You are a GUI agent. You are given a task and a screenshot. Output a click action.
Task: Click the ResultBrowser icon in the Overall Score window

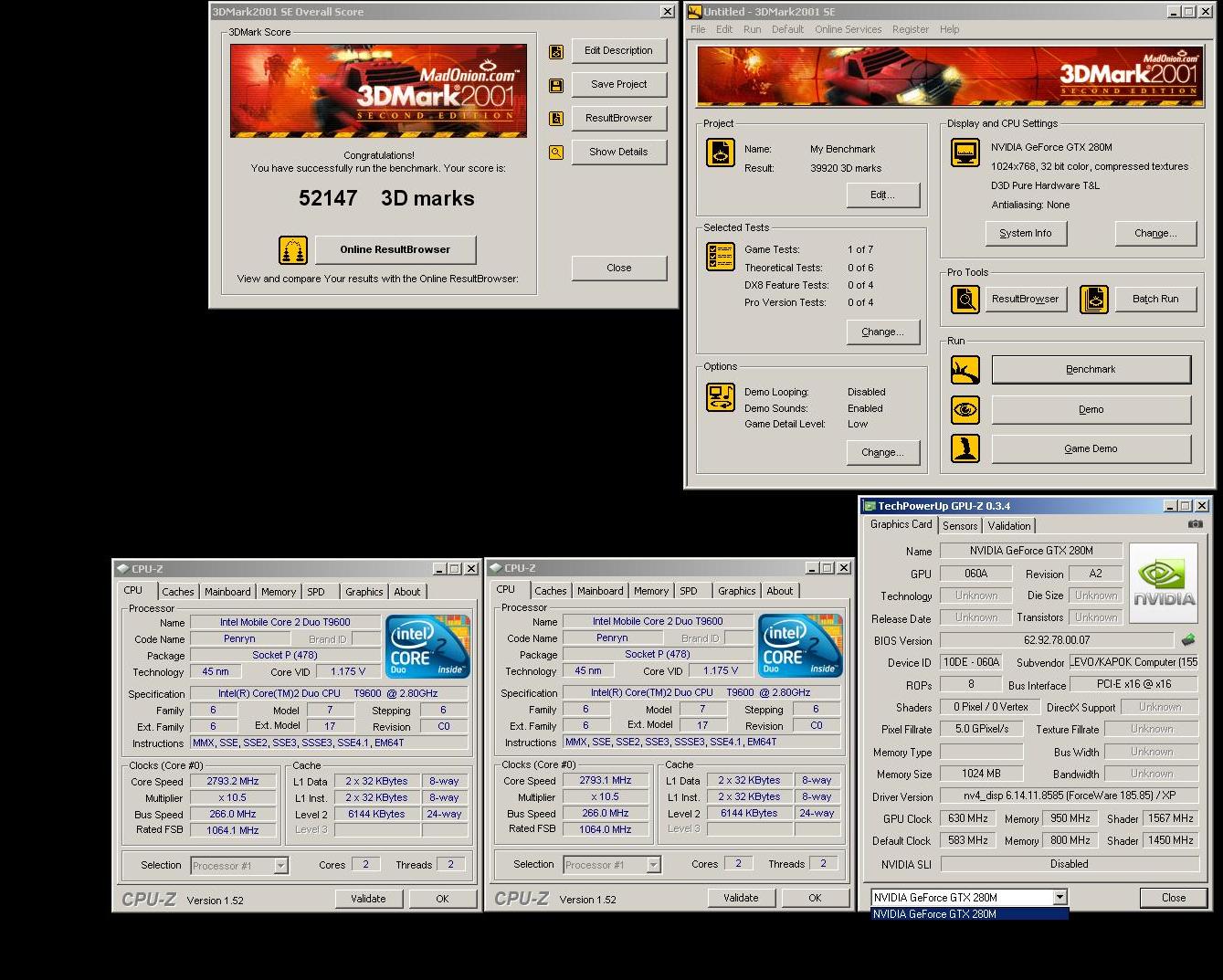[555, 119]
